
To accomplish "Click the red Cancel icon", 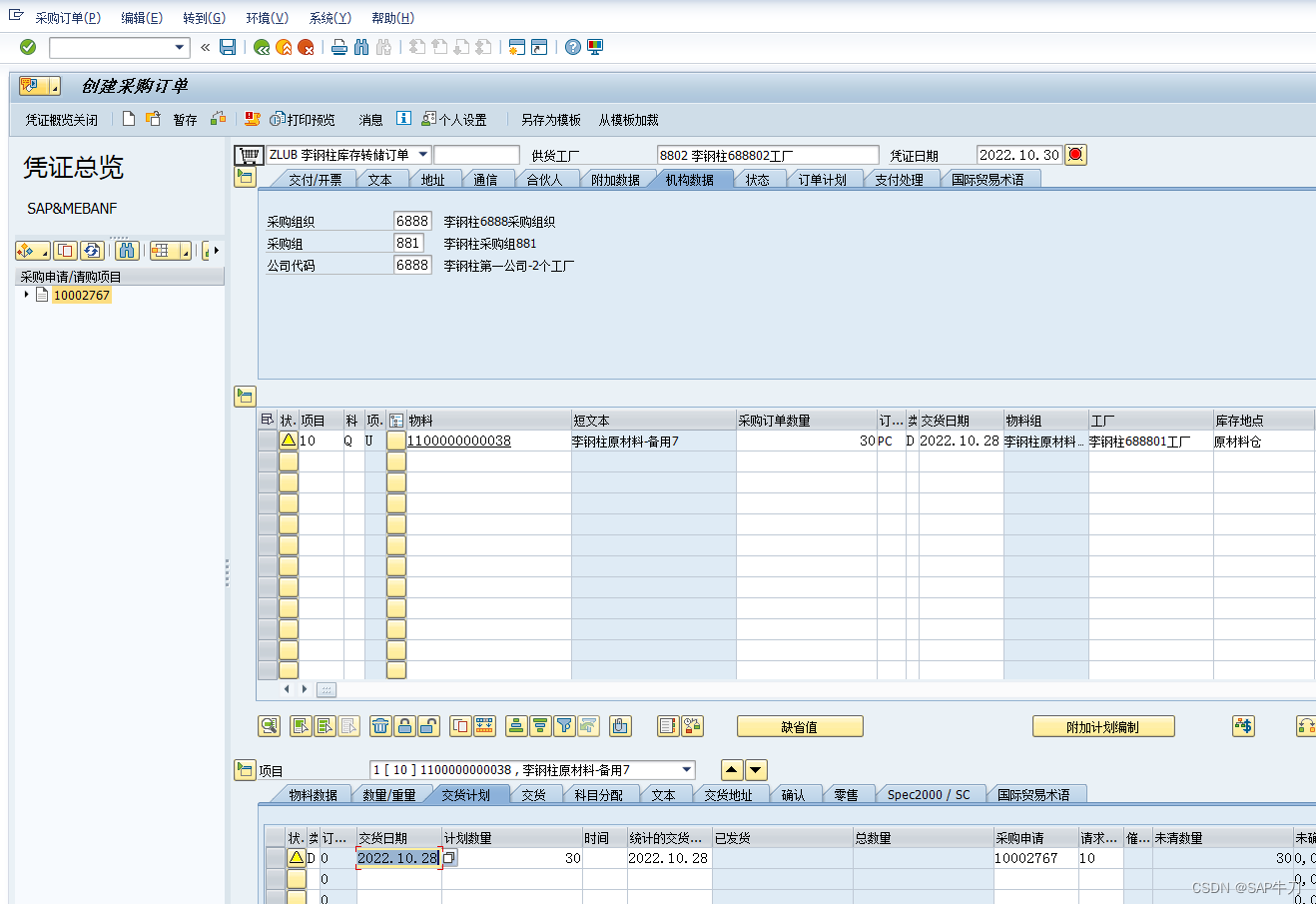I will [306, 47].
